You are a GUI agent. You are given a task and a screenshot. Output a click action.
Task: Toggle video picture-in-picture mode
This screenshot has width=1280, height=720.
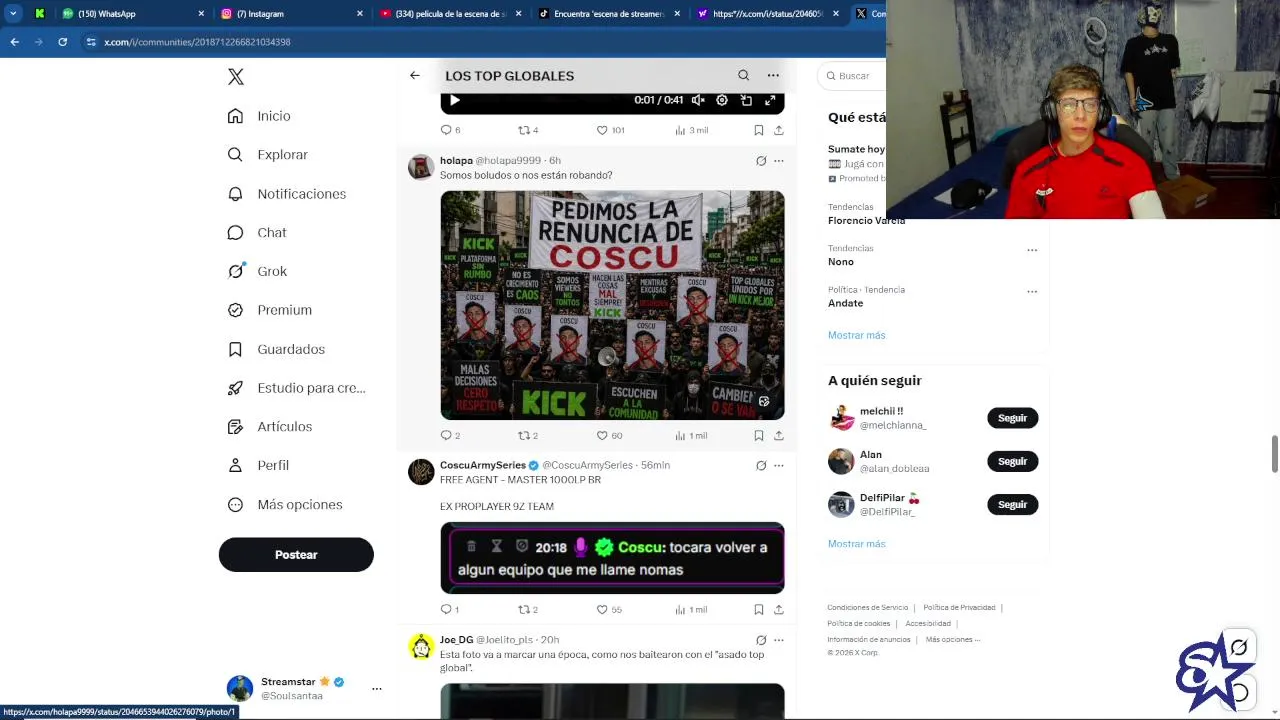click(746, 100)
